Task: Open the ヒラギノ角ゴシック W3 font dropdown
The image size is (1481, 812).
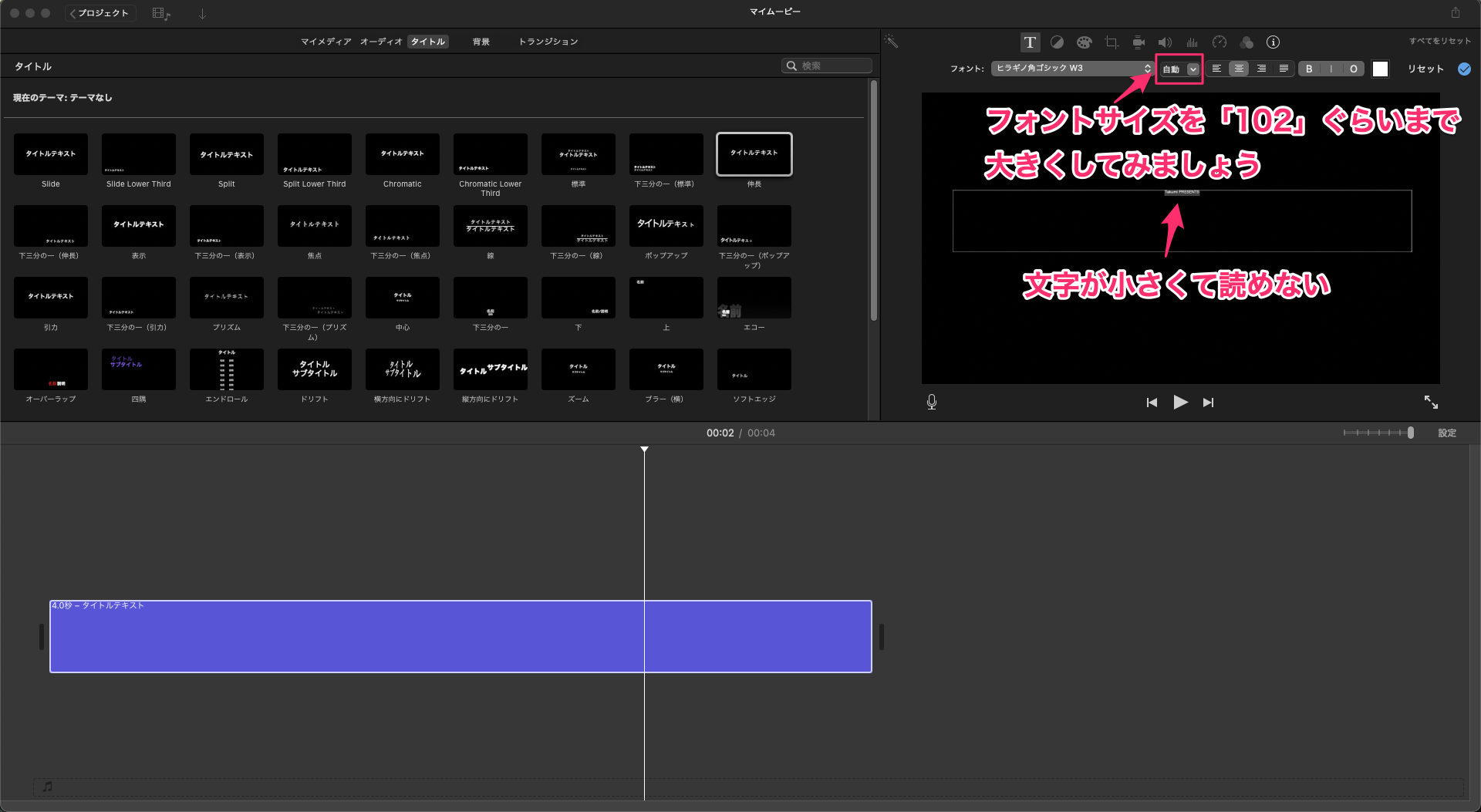Action: [1072, 69]
